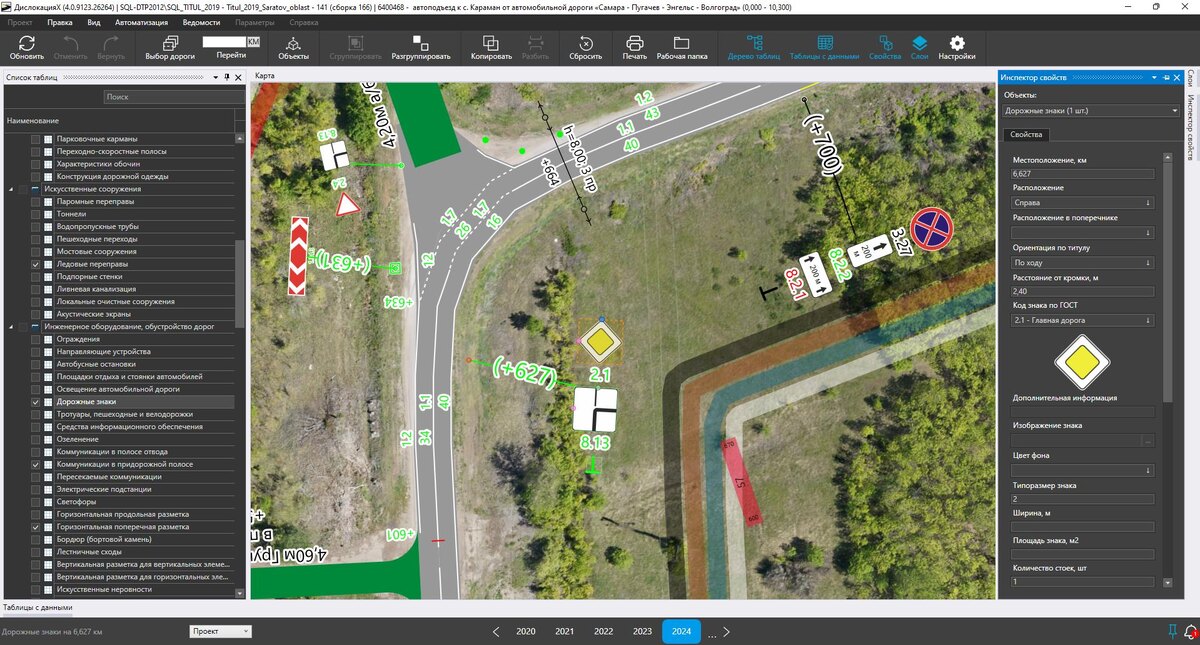Select year 2021 in timeline
This screenshot has height=645, width=1200.
point(565,631)
